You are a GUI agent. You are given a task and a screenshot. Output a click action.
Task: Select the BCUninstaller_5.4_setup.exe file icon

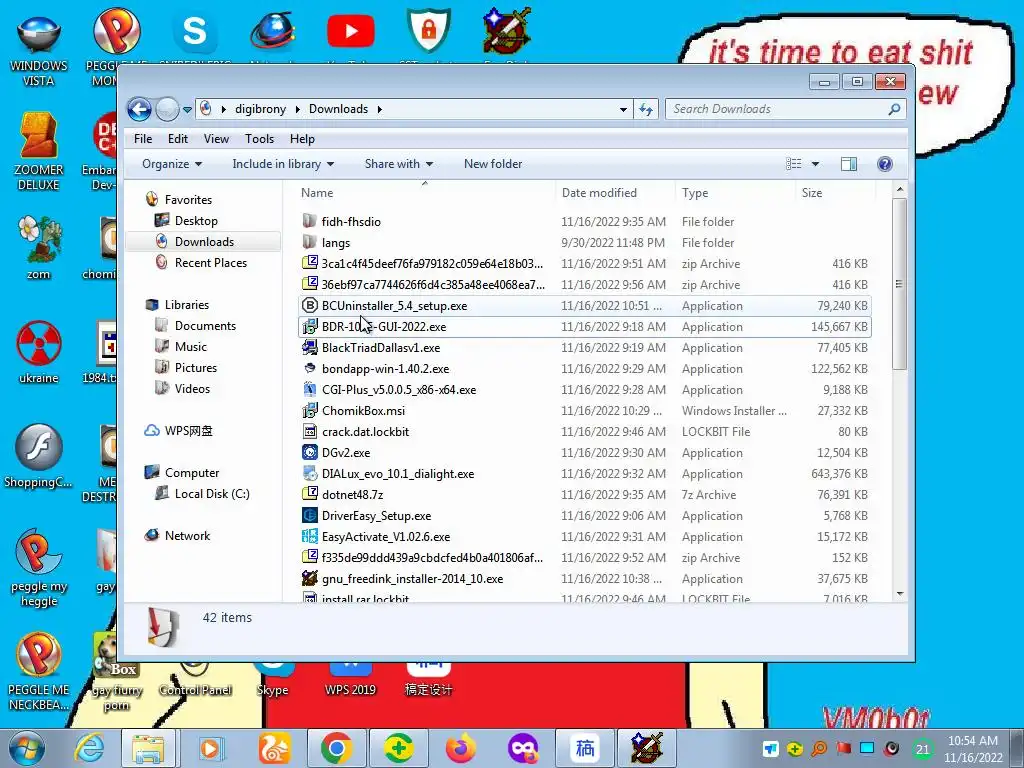pos(310,306)
